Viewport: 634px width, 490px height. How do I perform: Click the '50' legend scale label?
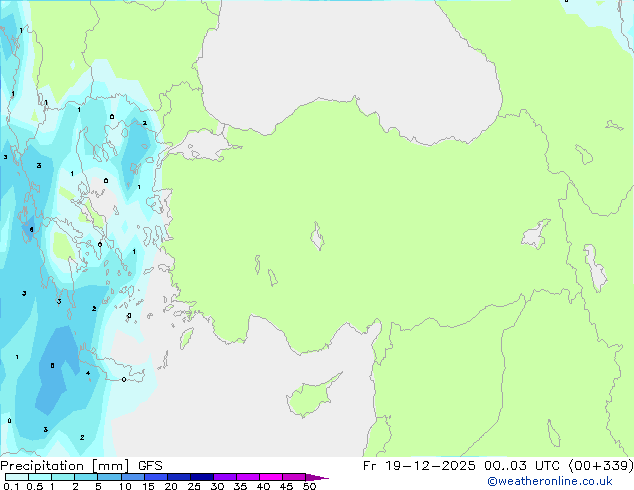309,486
